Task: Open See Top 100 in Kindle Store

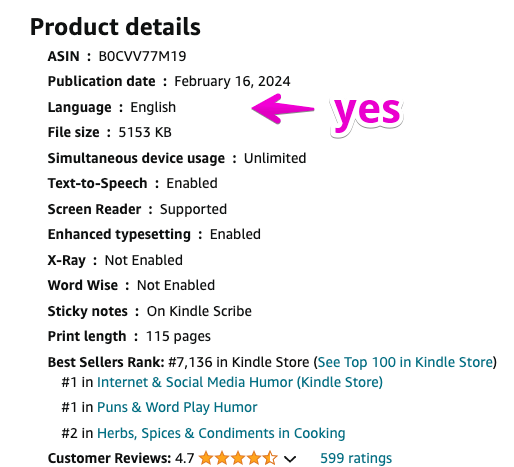Action: pyautogui.click(x=405, y=362)
